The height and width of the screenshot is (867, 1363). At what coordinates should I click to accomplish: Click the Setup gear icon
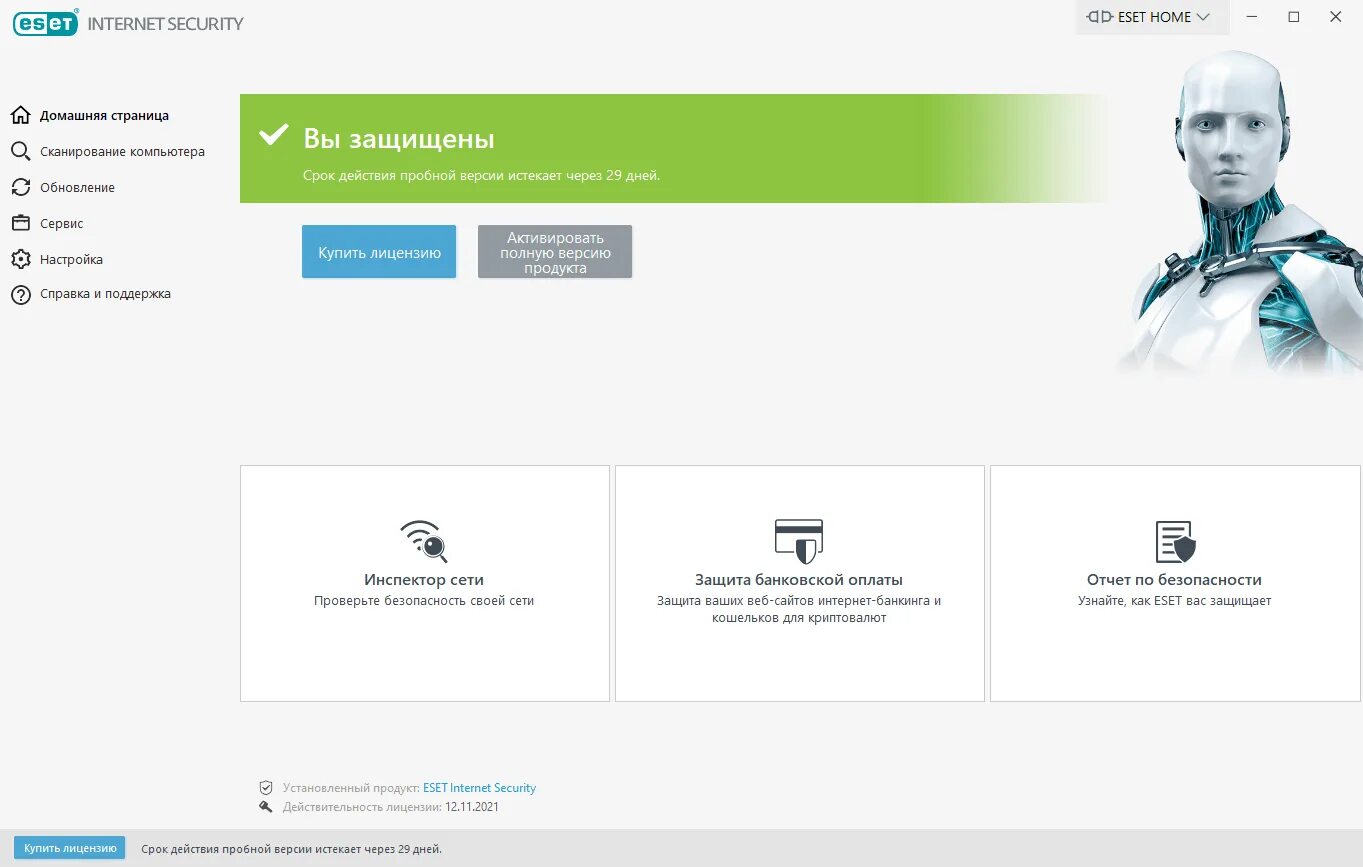pyautogui.click(x=20, y=259)
